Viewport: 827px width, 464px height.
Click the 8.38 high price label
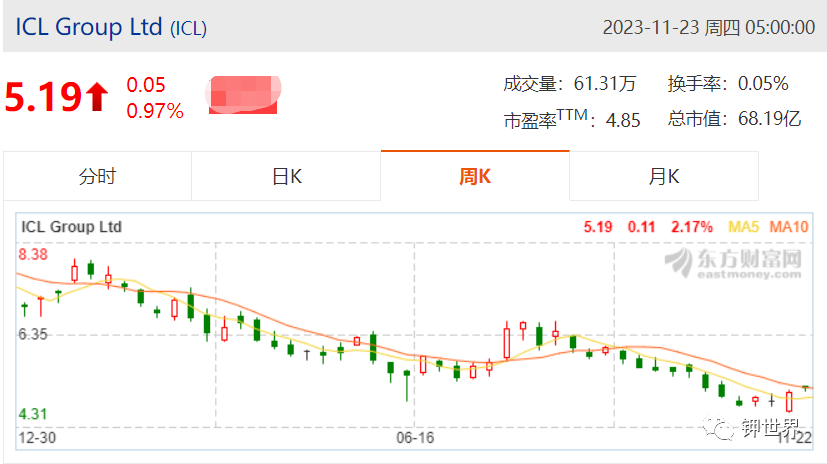[33, 254]
